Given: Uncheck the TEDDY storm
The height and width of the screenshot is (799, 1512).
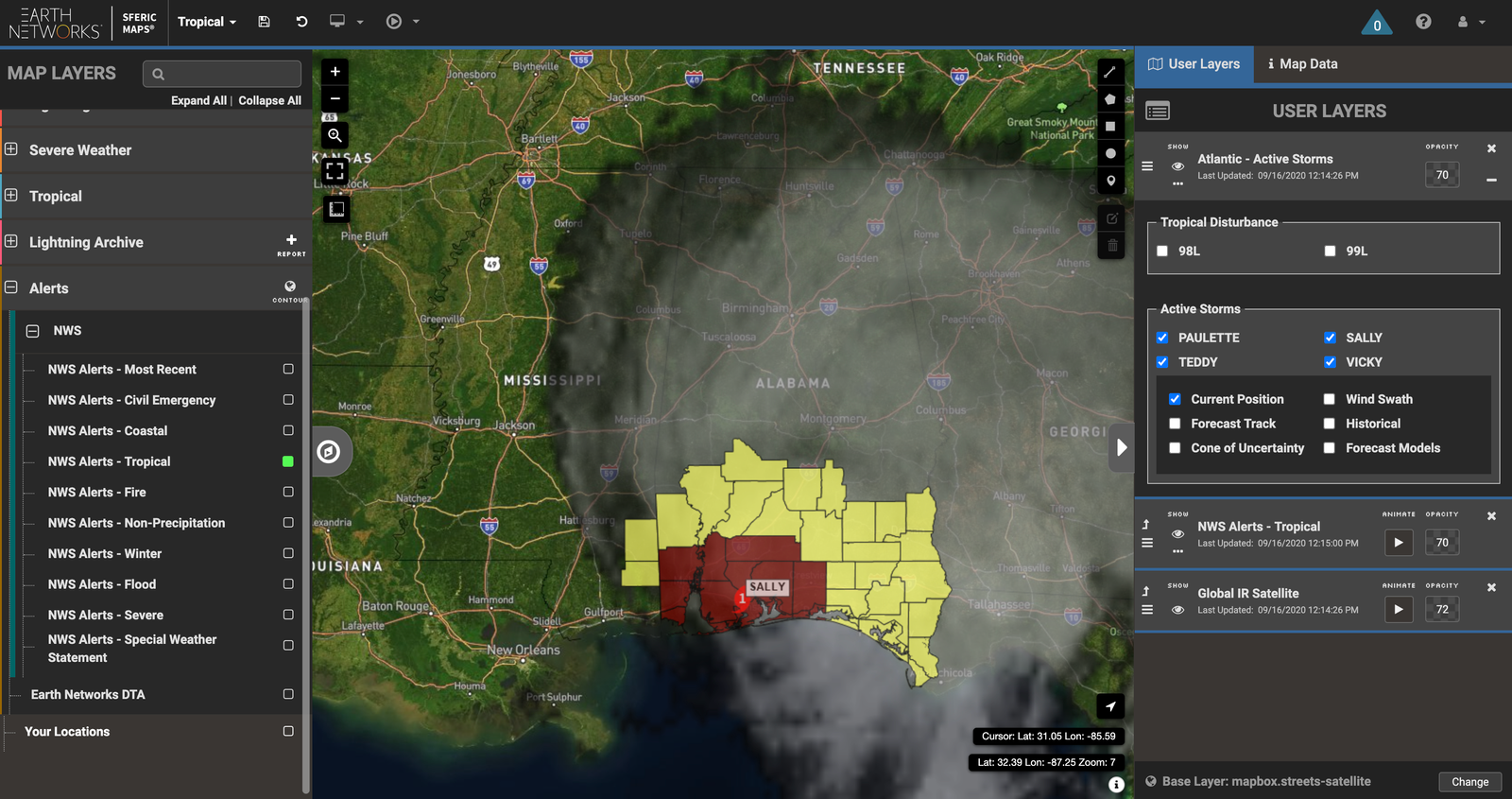Looking at the screenshot, I should tap(1162, 362).
